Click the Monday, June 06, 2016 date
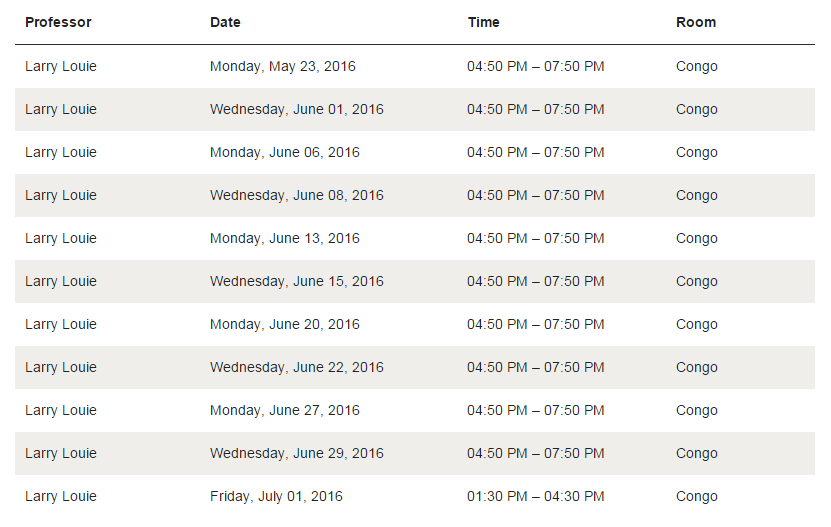 pyautogui.click(x=285, y=152)
